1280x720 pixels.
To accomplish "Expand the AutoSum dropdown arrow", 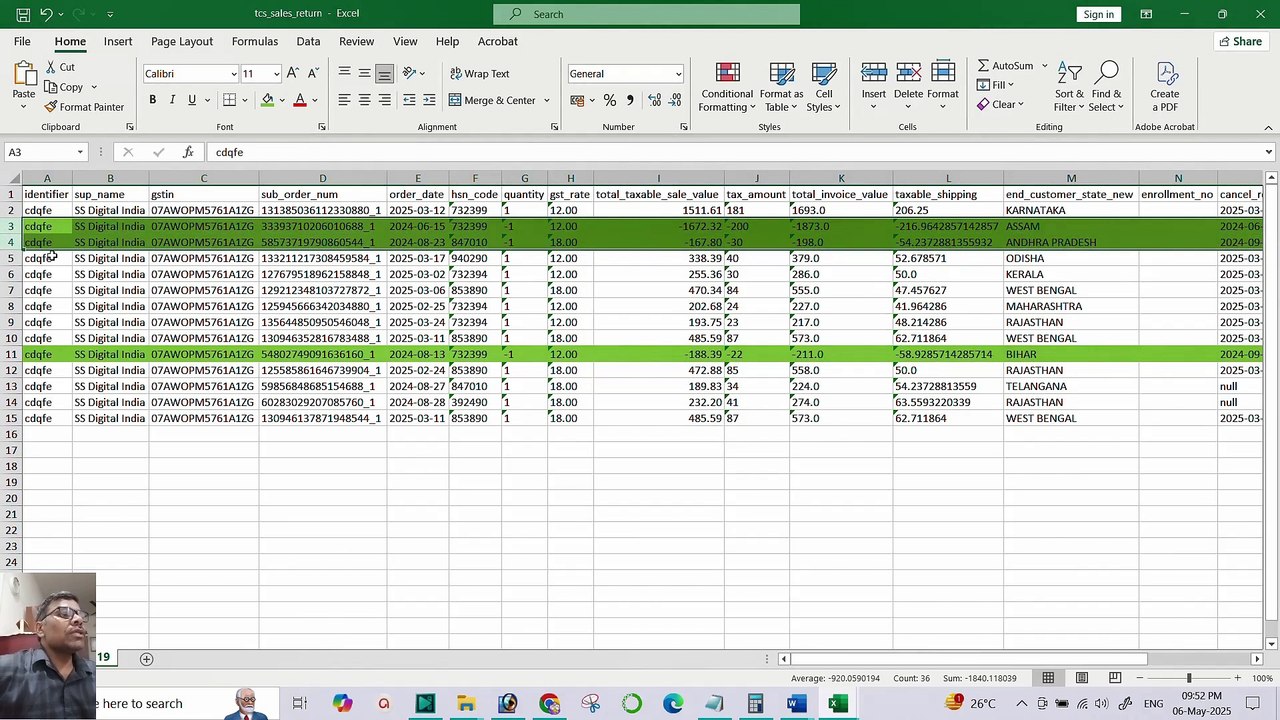I will coord(1045,66).
